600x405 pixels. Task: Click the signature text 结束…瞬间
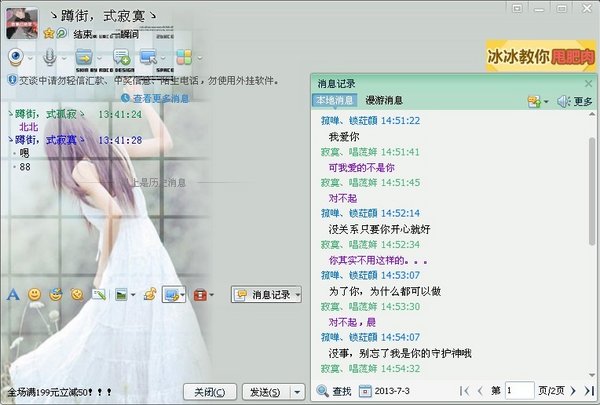(x=106, y=34)
